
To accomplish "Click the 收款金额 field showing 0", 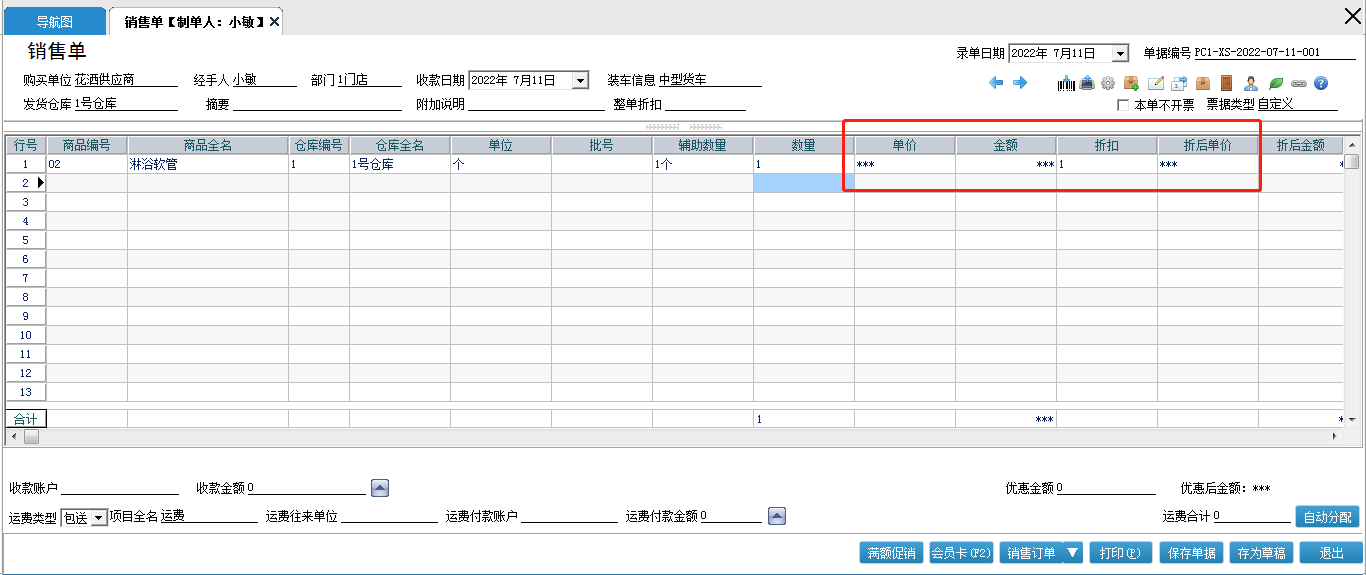I will click(306, 488).
